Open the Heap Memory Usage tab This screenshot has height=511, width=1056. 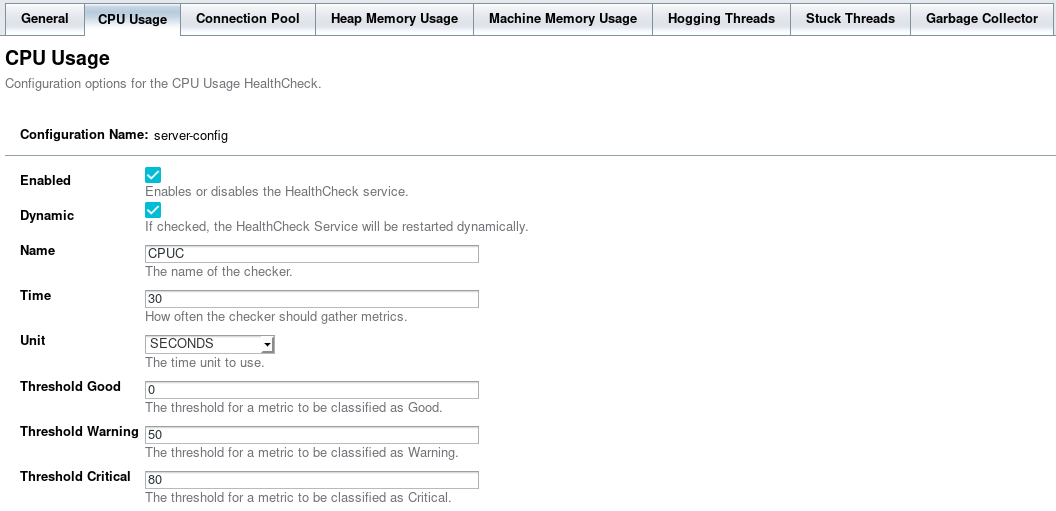point(395,19)
